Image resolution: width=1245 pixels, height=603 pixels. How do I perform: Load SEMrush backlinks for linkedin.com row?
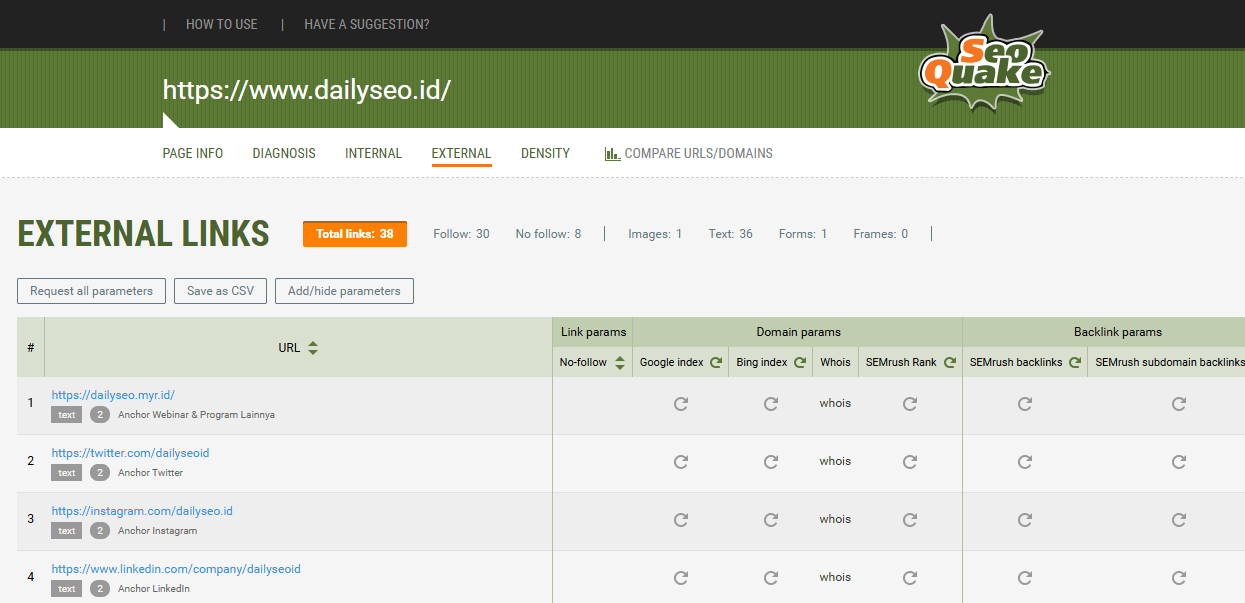(x=1025, y=578)
